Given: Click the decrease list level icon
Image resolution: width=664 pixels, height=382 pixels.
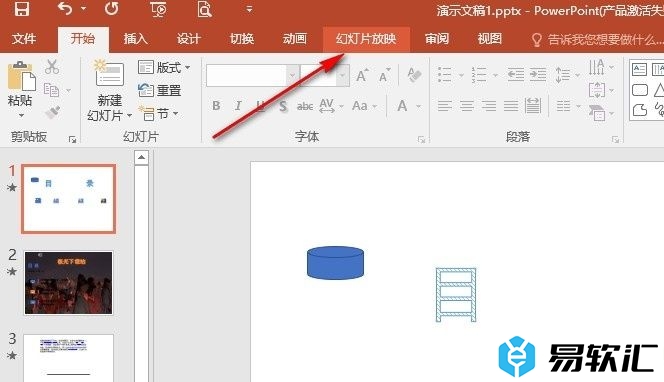Looking at the screenshot, I should (516, 75).
